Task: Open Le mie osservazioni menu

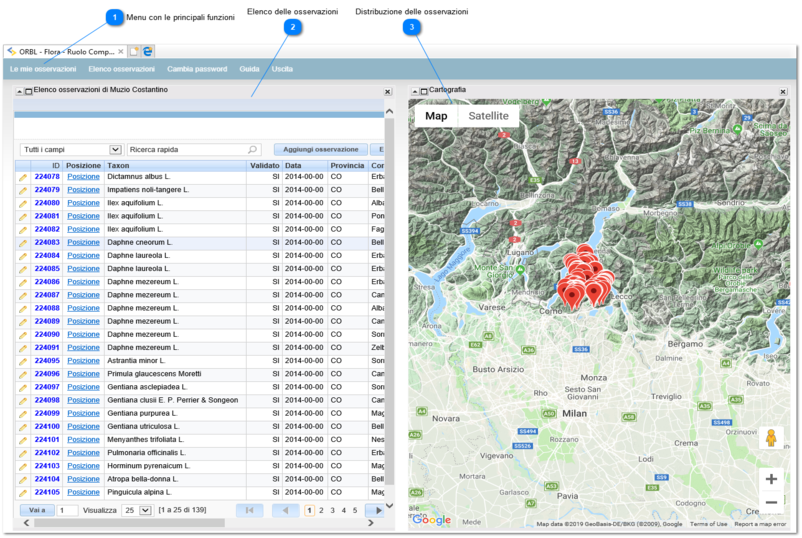Action: (x=43, y=69)
